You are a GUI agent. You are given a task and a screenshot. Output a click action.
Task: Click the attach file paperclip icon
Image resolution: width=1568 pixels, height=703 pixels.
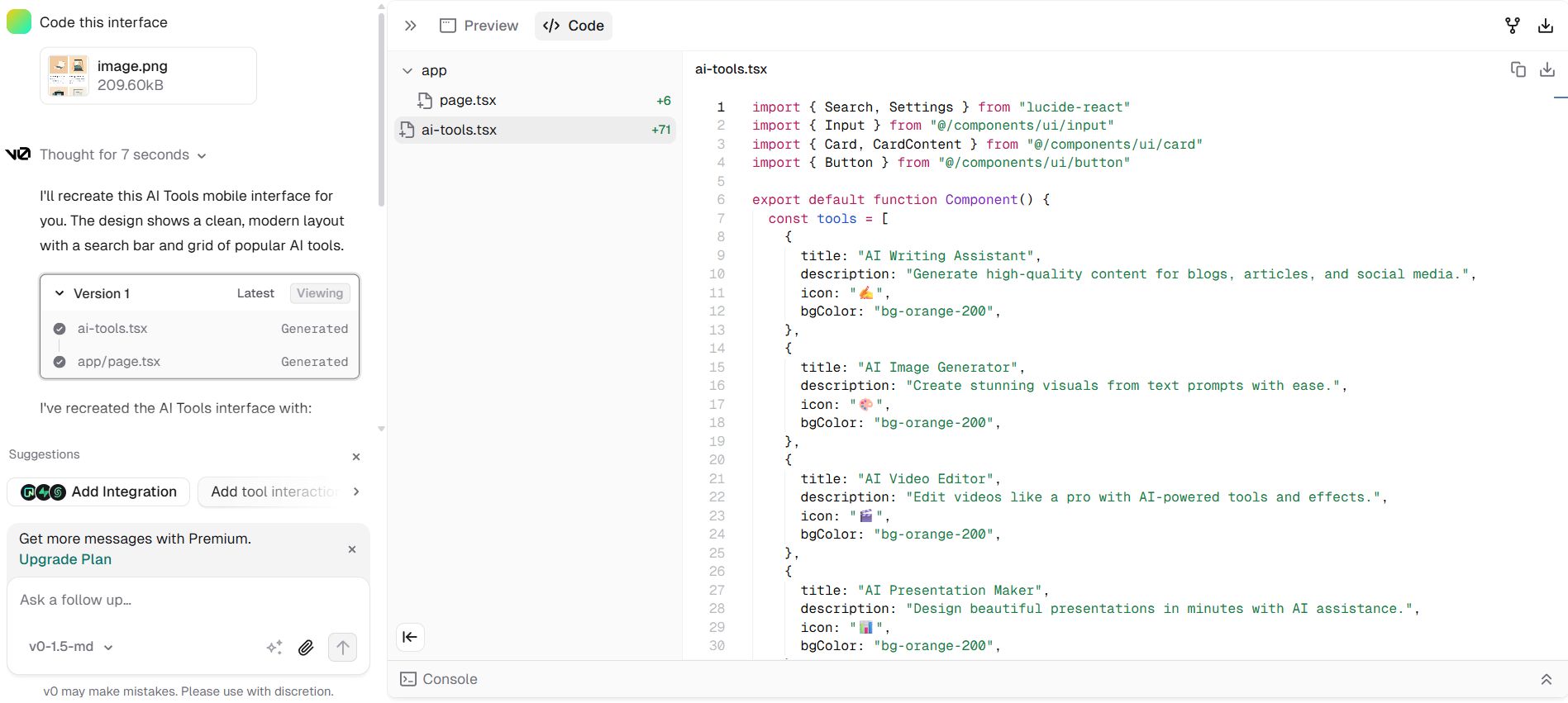(306, 648)
